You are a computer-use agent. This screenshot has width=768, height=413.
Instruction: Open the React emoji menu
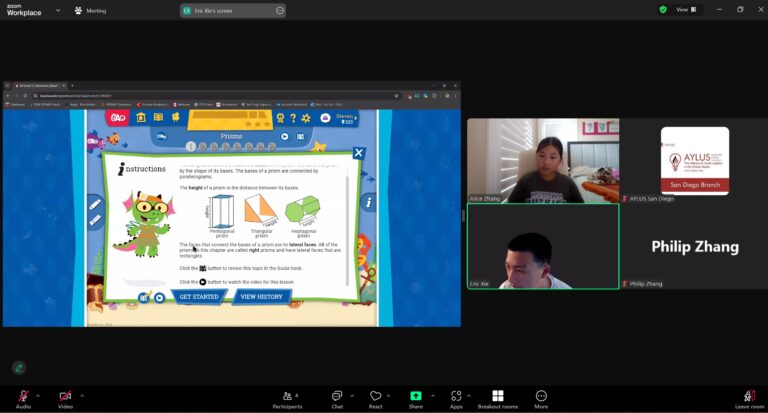[x=375, y=399]
